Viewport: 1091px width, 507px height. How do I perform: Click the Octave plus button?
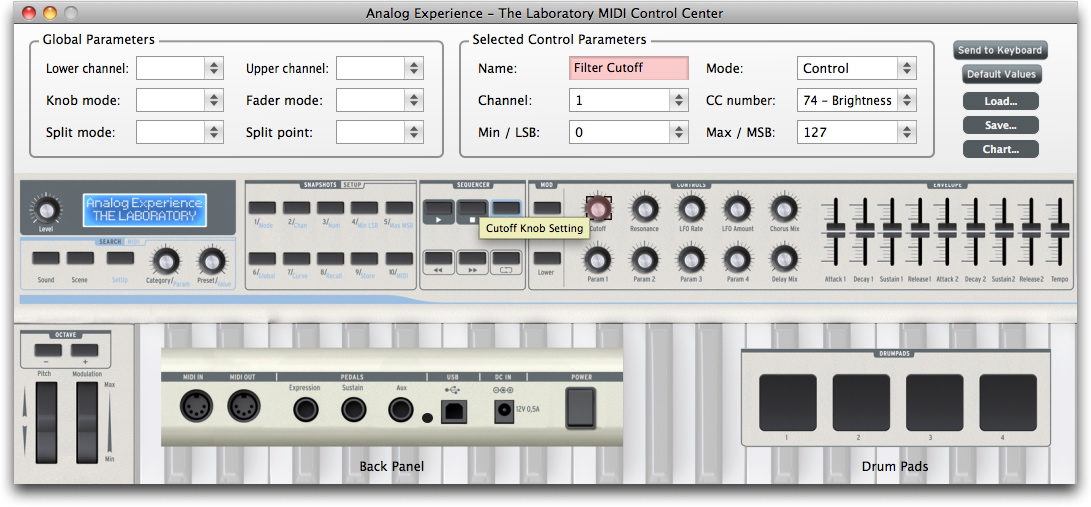[x=84, y=350]
